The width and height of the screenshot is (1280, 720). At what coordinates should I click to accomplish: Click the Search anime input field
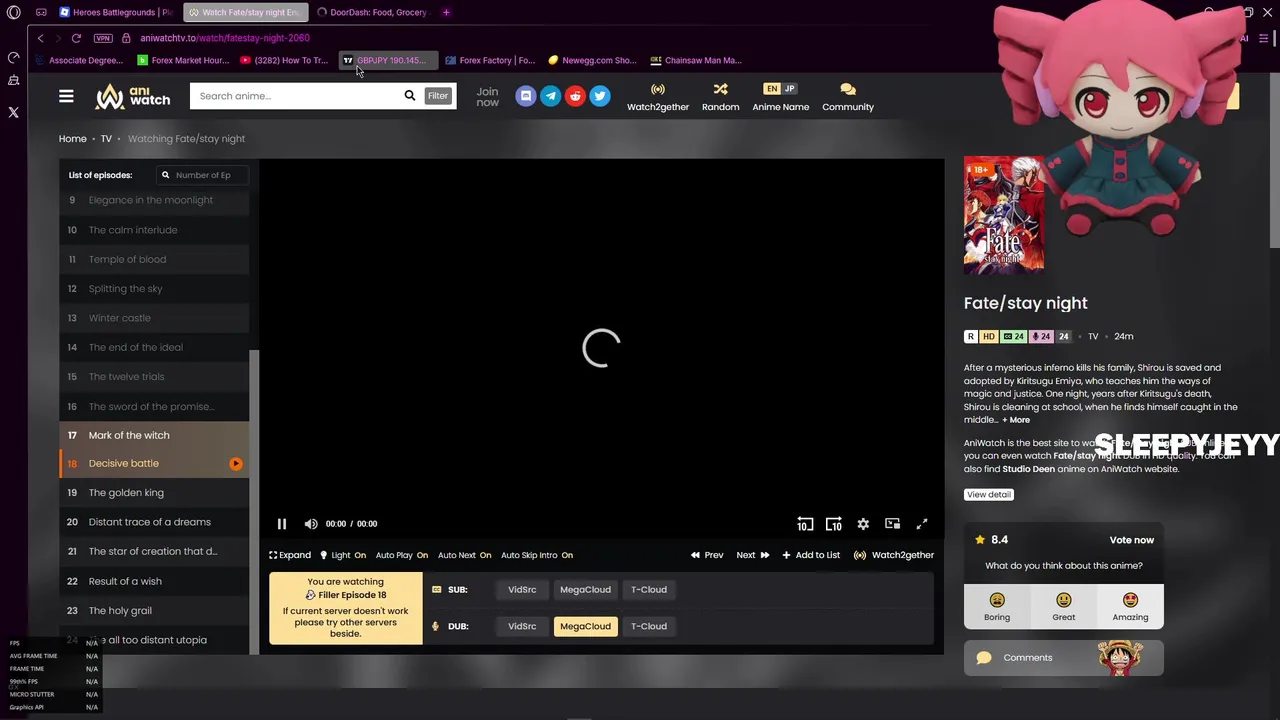(295, 96)
